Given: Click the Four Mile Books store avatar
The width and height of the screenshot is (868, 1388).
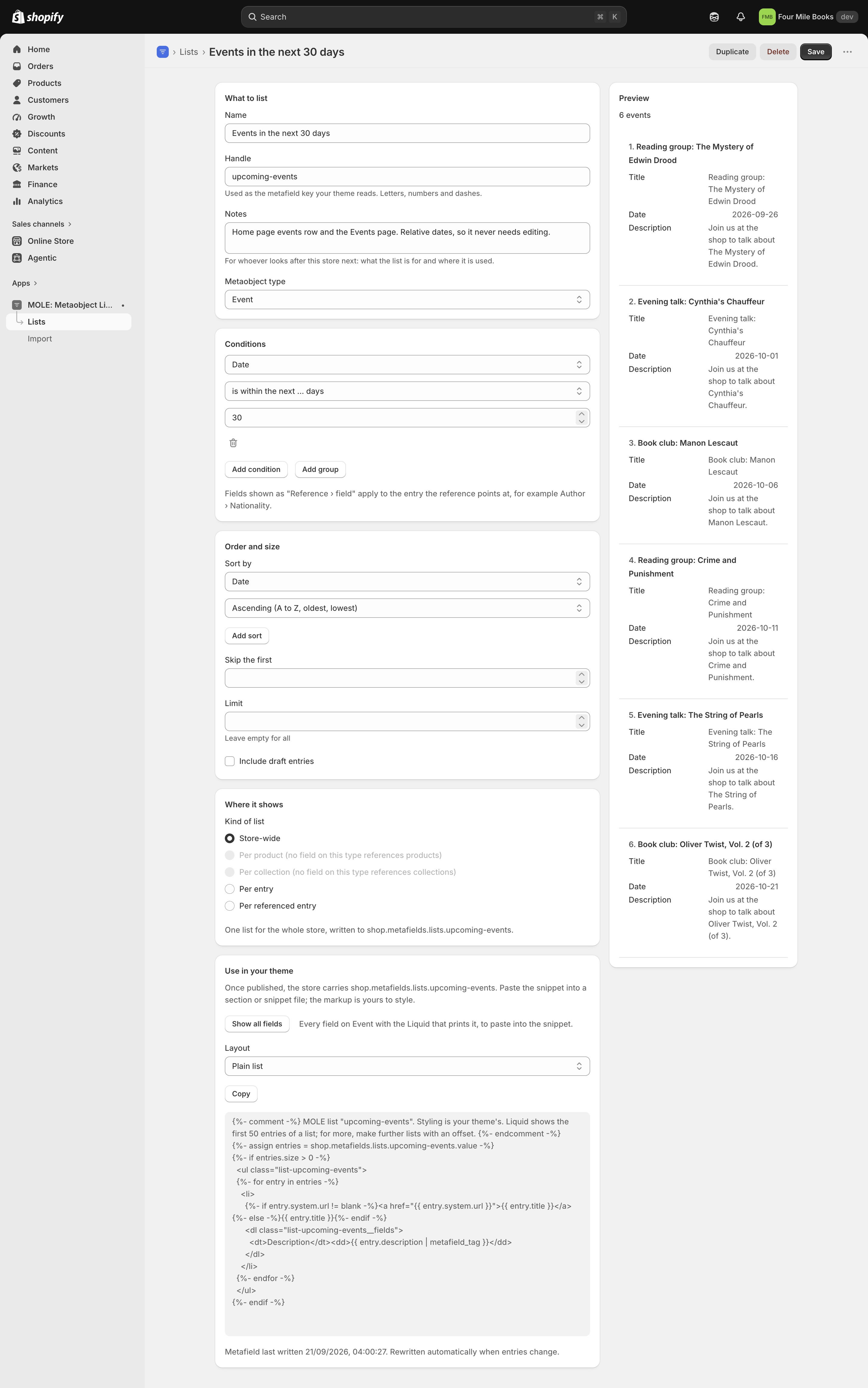Looking at the screenshot, I should [x=767, y=17].
